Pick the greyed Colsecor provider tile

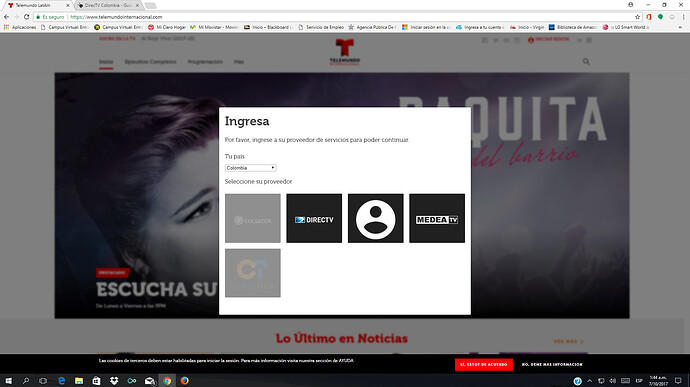pos(253,218)
